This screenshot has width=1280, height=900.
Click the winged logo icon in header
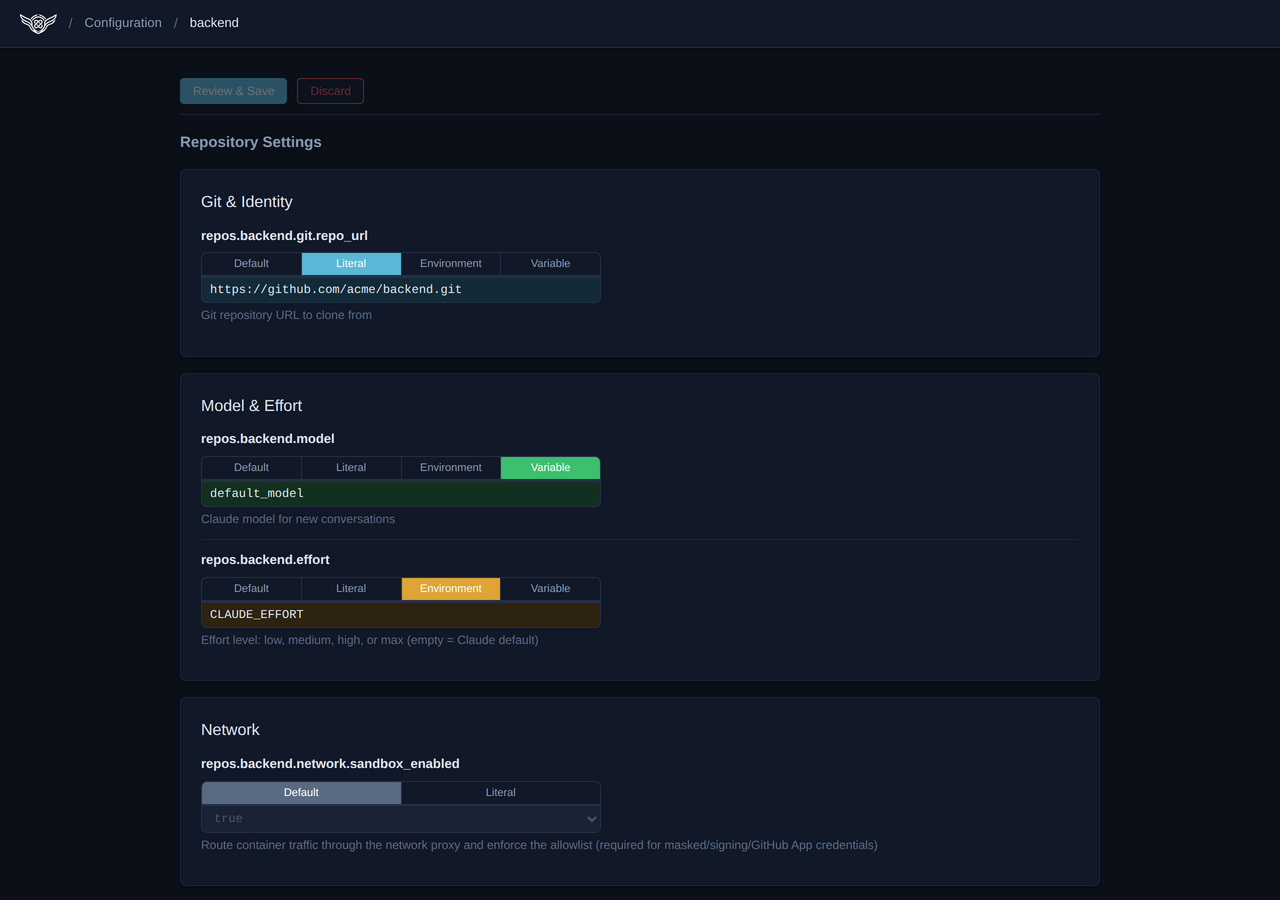38,23
